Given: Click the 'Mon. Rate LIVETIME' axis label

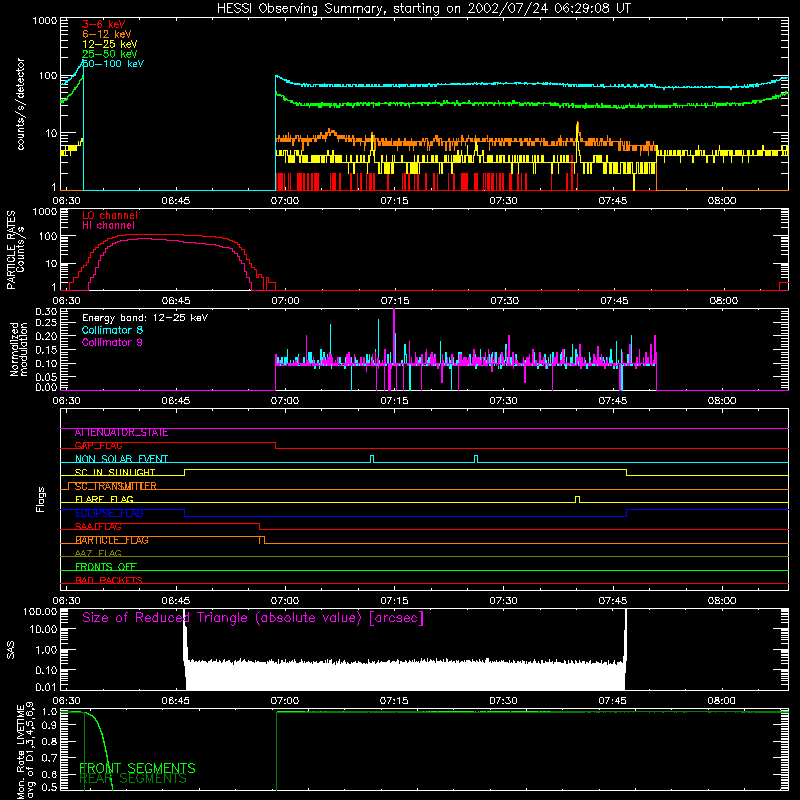Looking at the screenshot, I should point(26,751).
